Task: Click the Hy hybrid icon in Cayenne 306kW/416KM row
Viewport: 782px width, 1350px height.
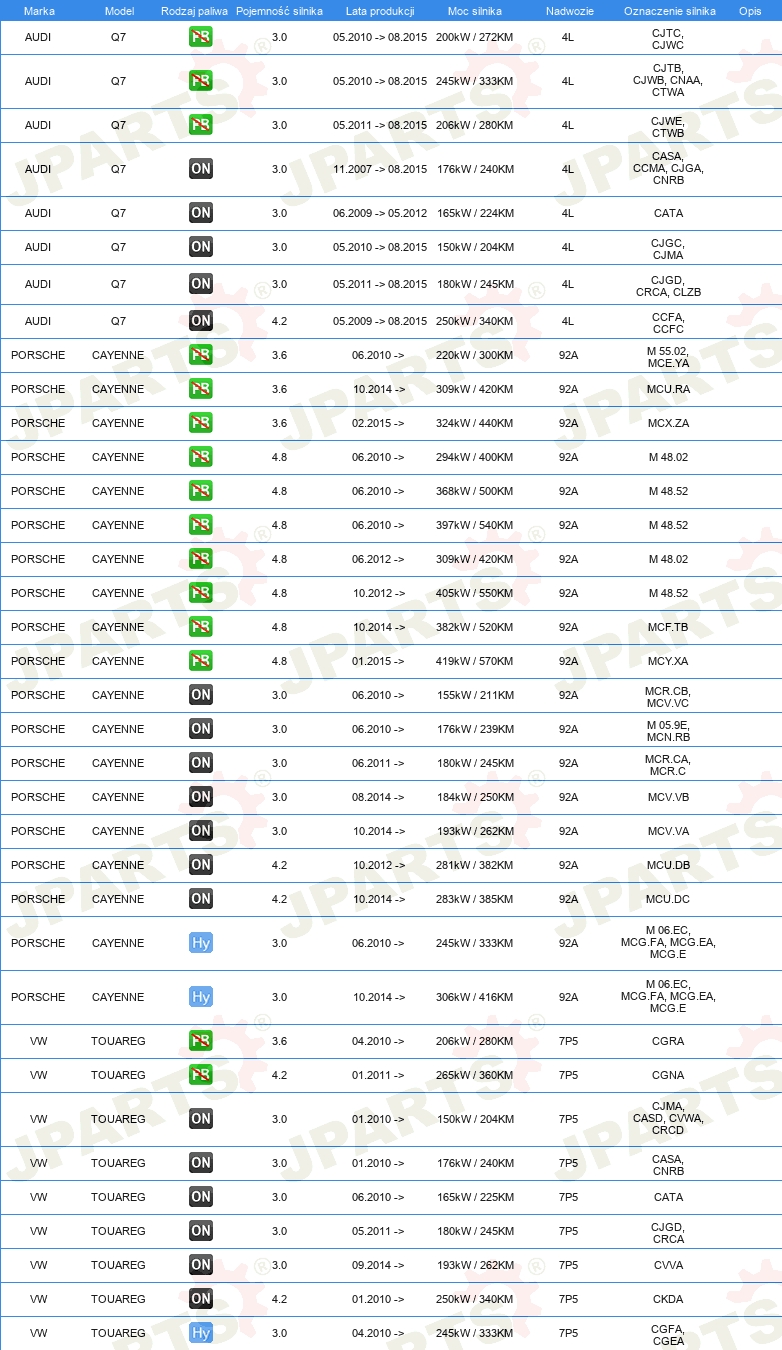Action: pos(201,997)
